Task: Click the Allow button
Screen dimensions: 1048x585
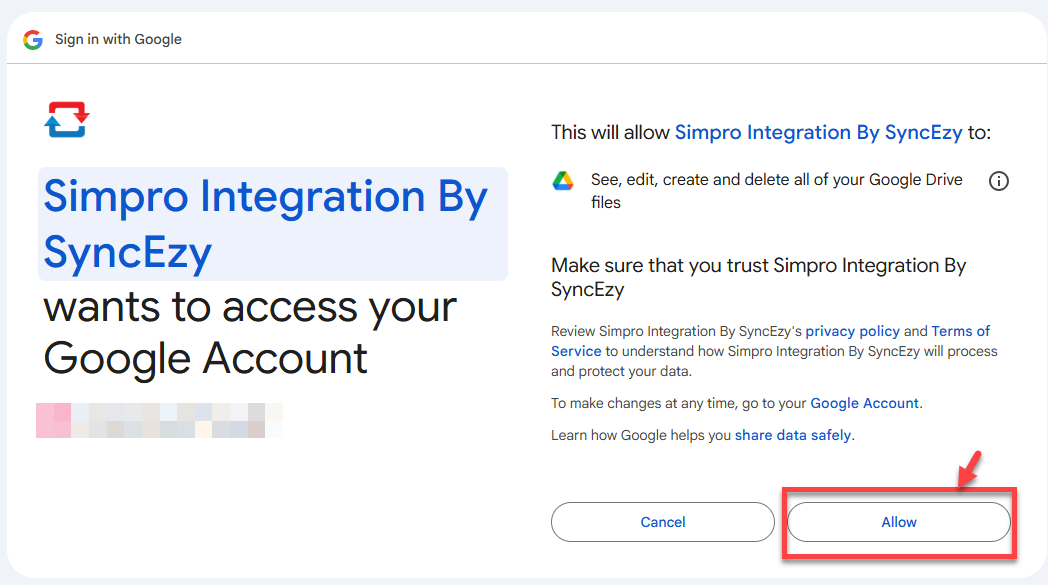Action: click(x=899, y=522)
